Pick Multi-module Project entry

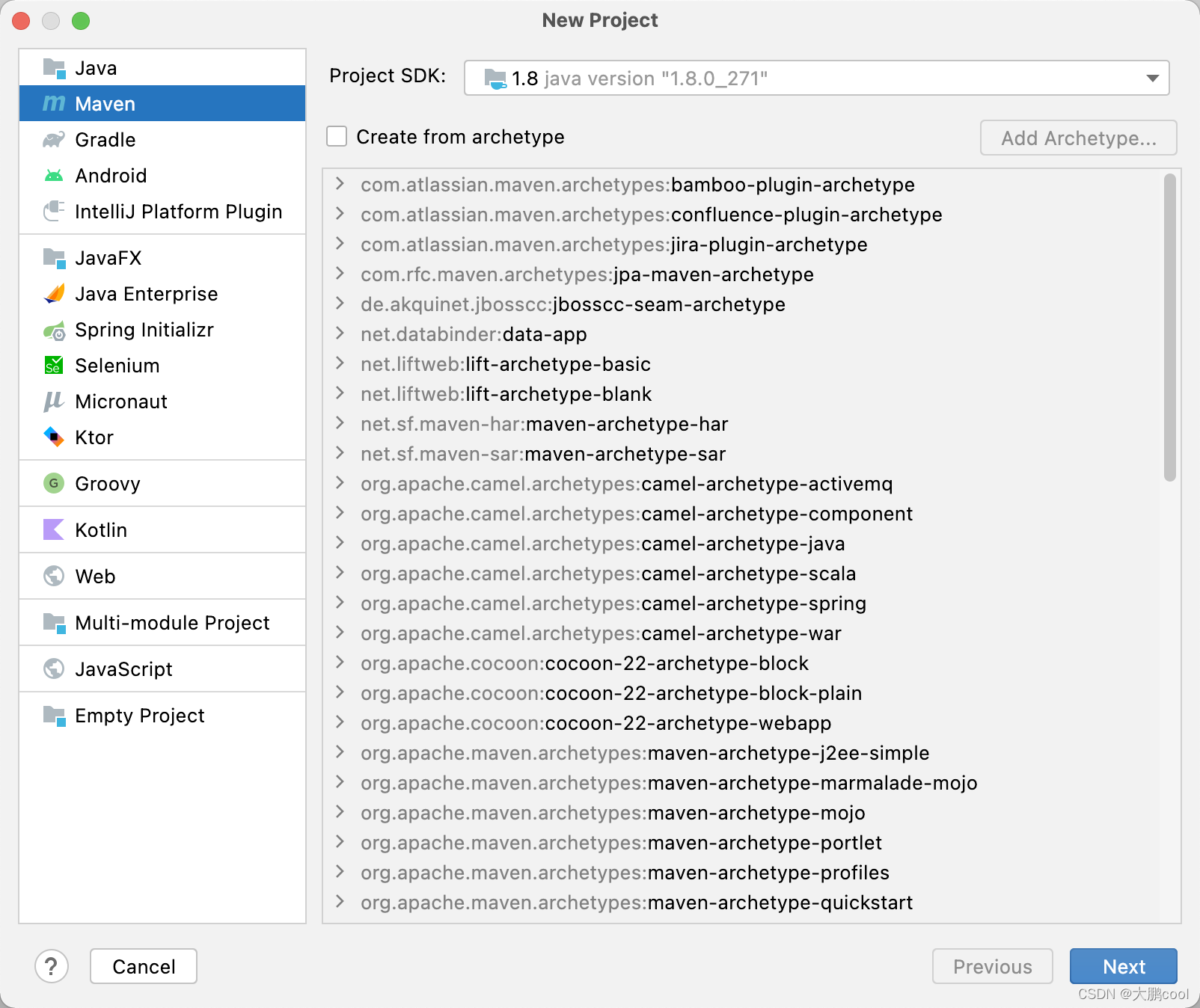162,623
